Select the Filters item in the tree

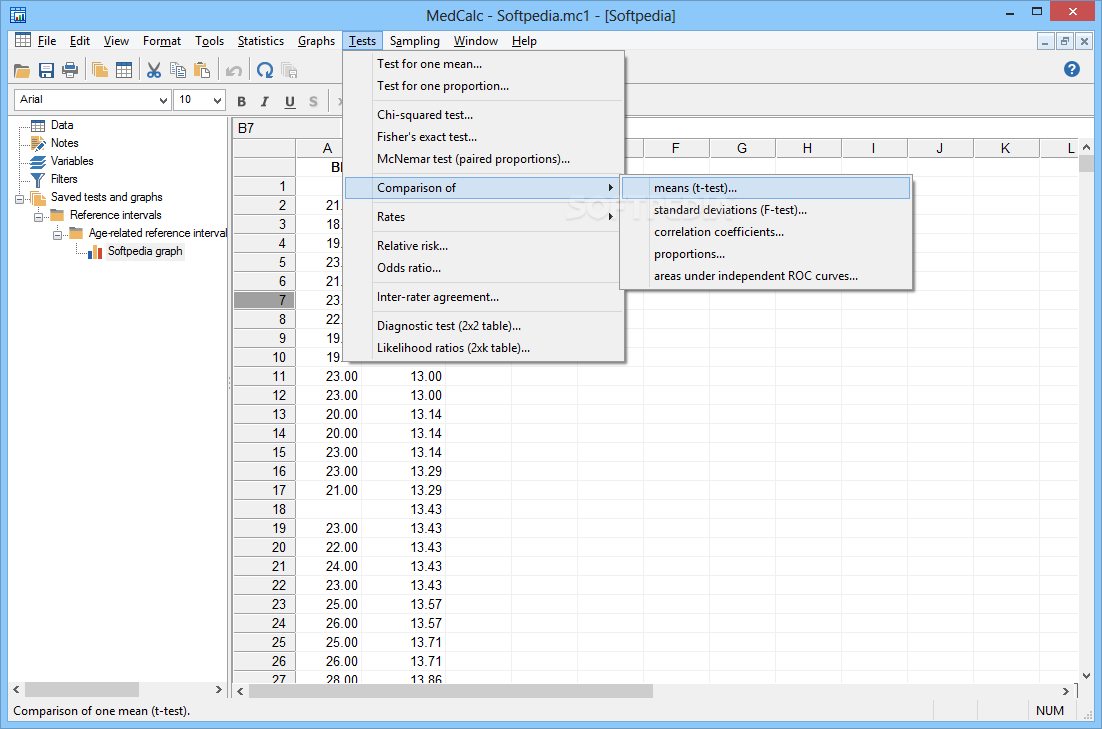[64, 179]
